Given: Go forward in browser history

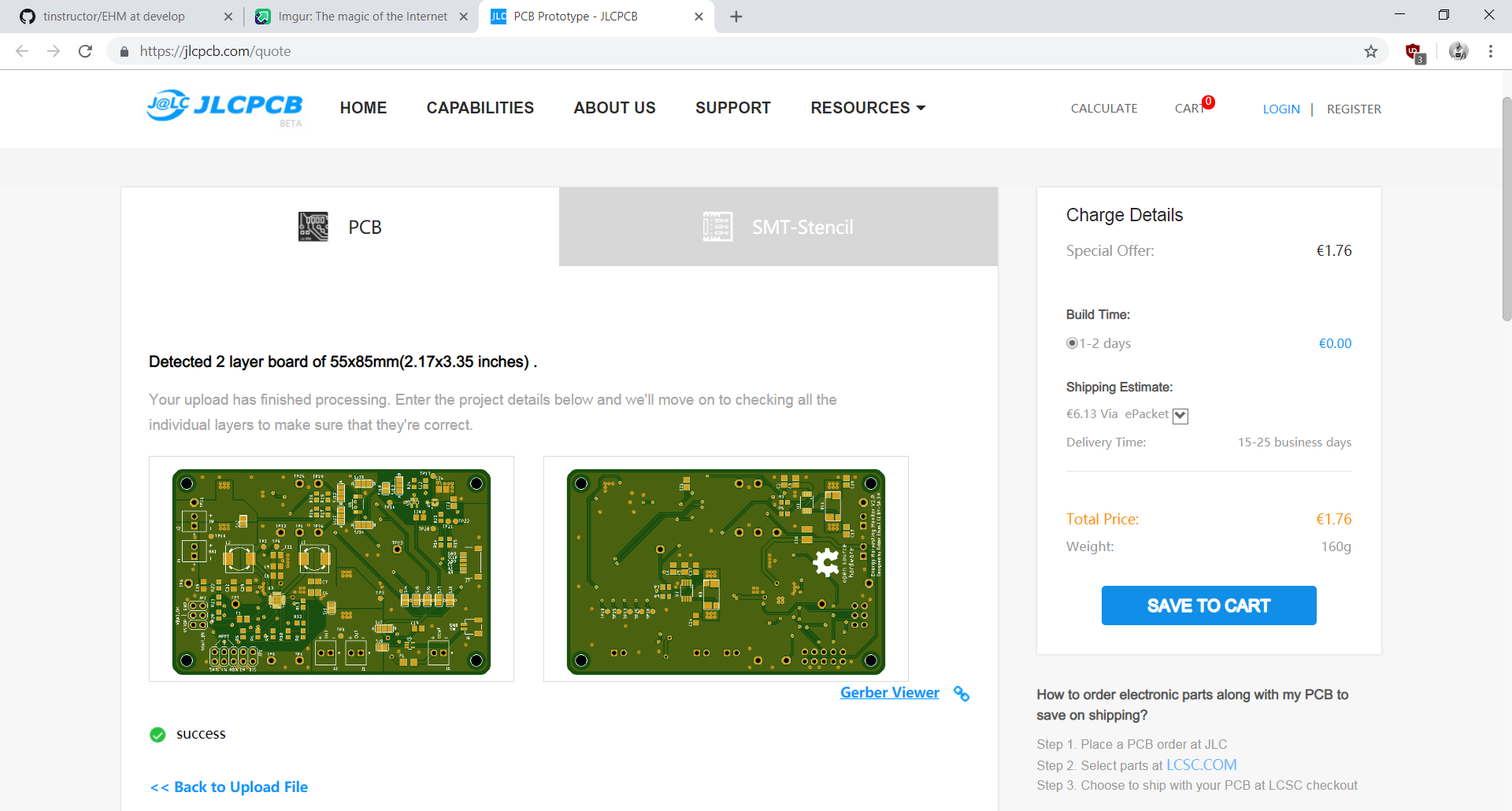Looking at the screenshot, I should (x=54, y=51).
